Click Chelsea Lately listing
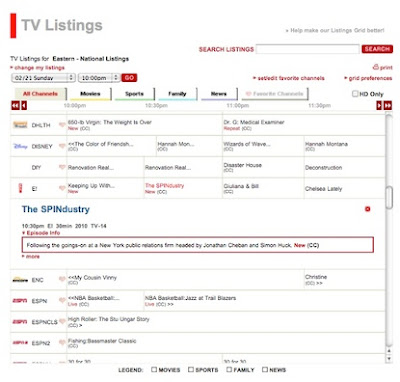 click(x=323, y=189)
